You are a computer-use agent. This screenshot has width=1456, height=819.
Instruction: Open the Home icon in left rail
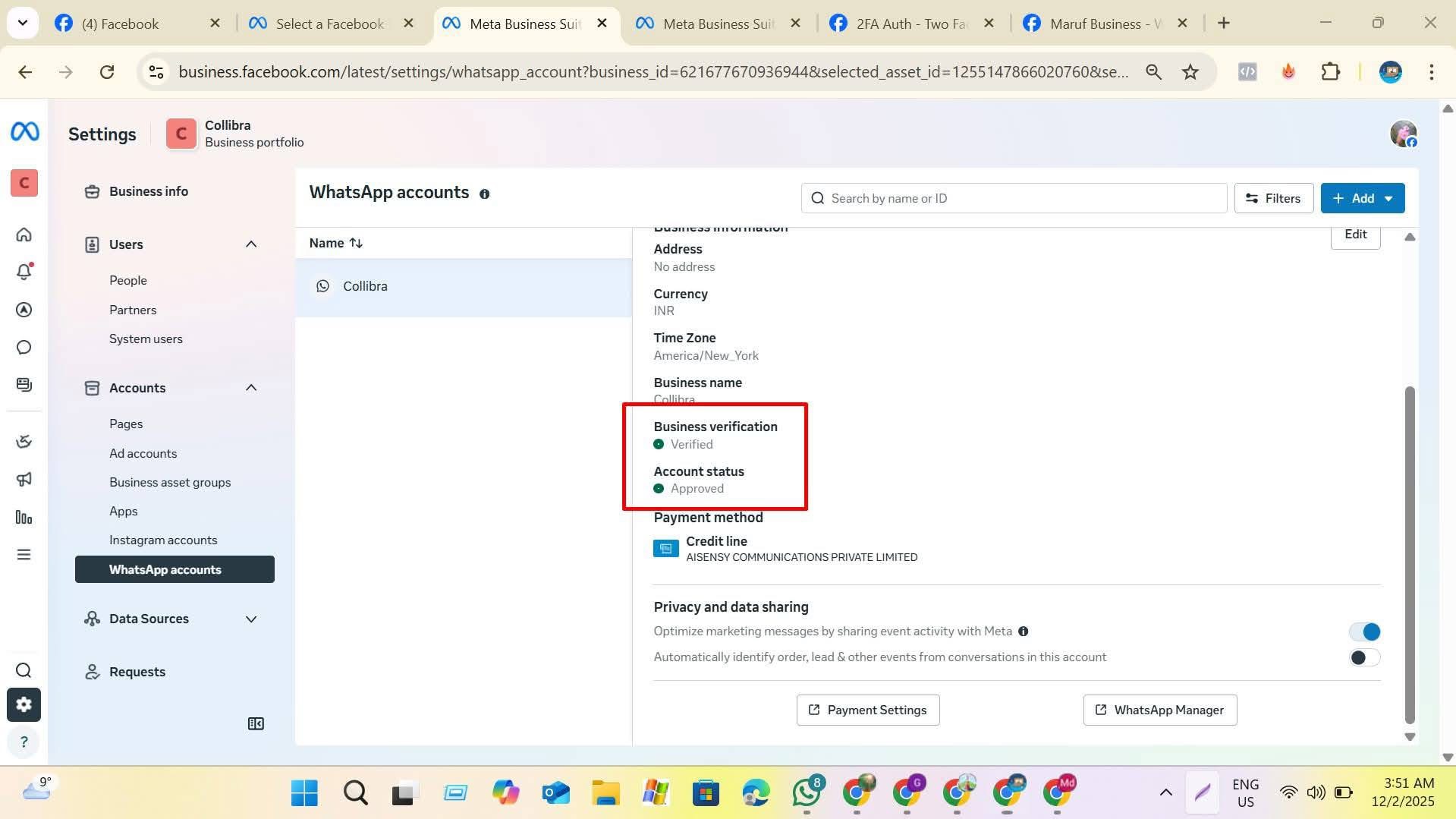[x=24, y=235]
